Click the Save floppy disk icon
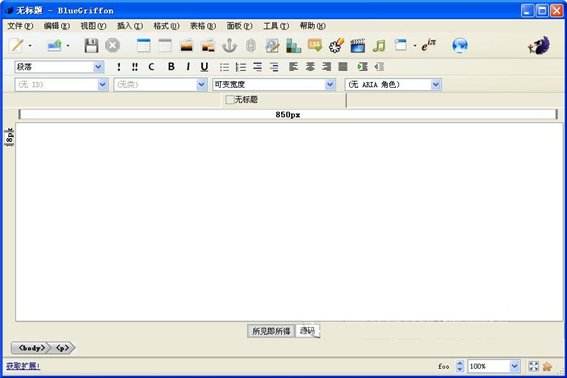The width and height of the screenshot is (567, 378). coord(91,46)
